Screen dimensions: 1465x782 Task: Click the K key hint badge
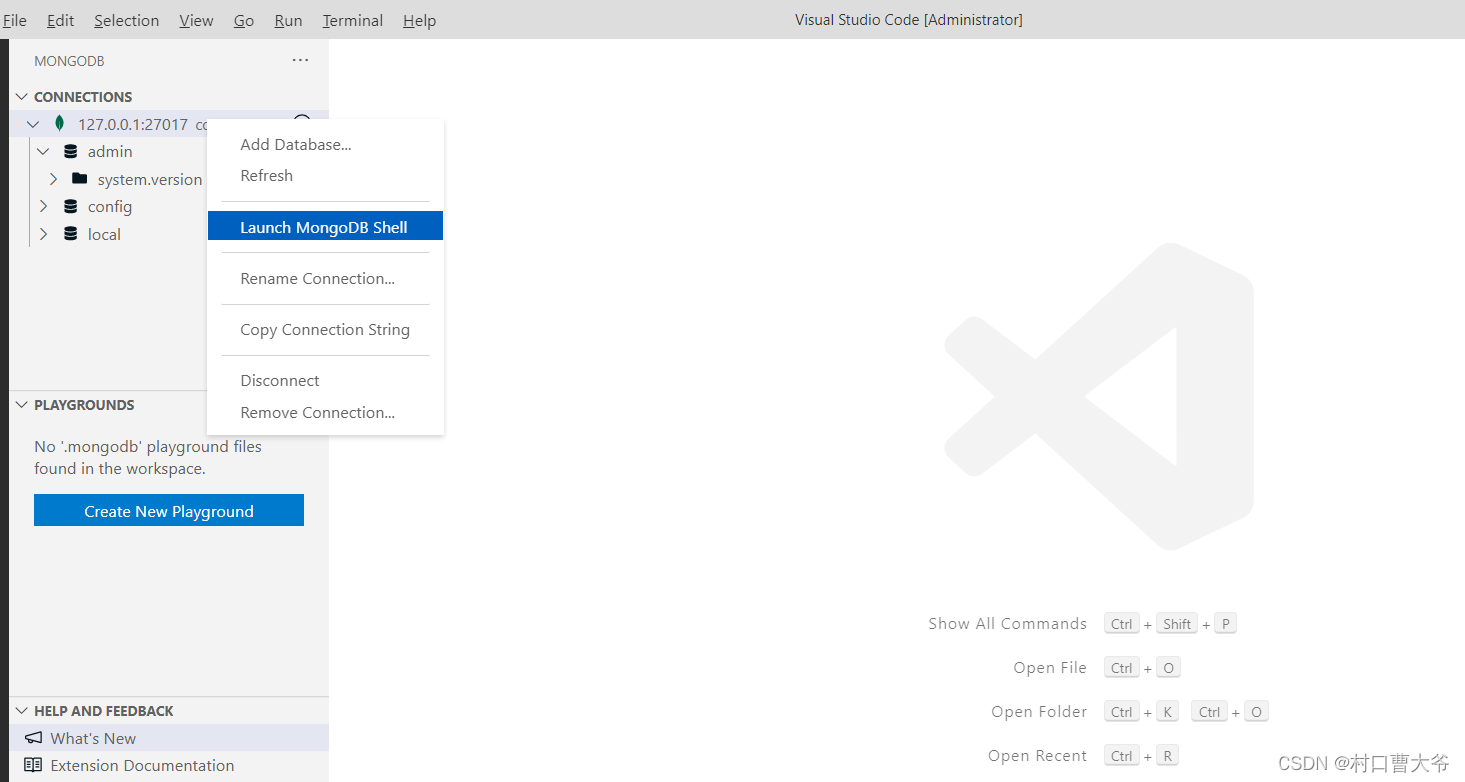(1167, 711)
